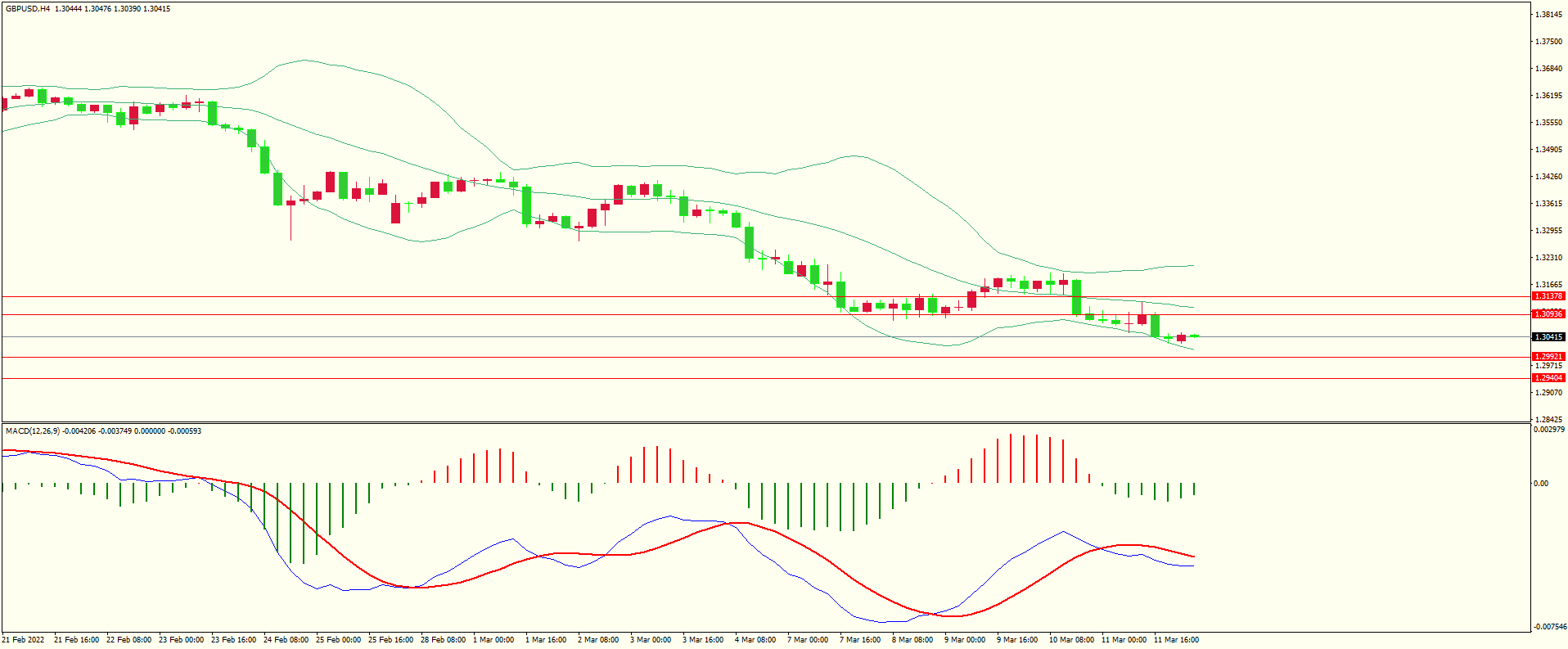
Task: Select the 1.29921 red price label
Action: point(1548,357)
